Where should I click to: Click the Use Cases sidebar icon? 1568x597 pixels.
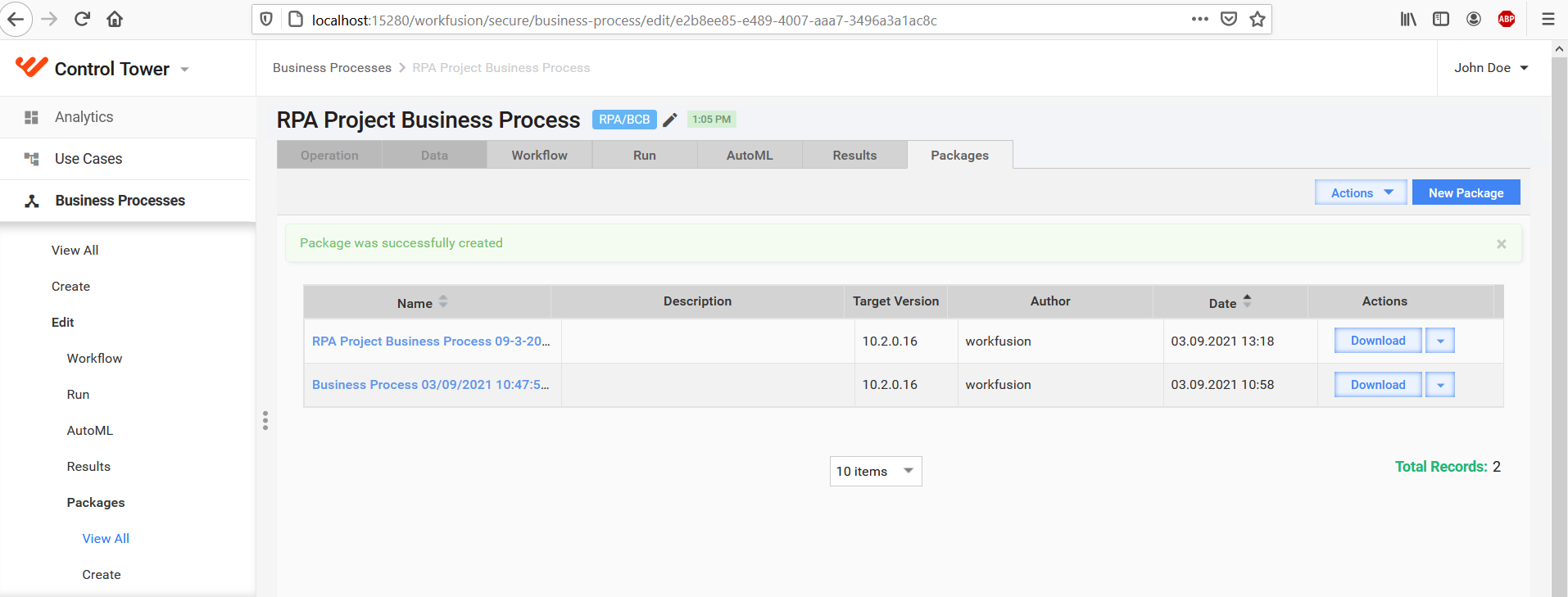32,159
